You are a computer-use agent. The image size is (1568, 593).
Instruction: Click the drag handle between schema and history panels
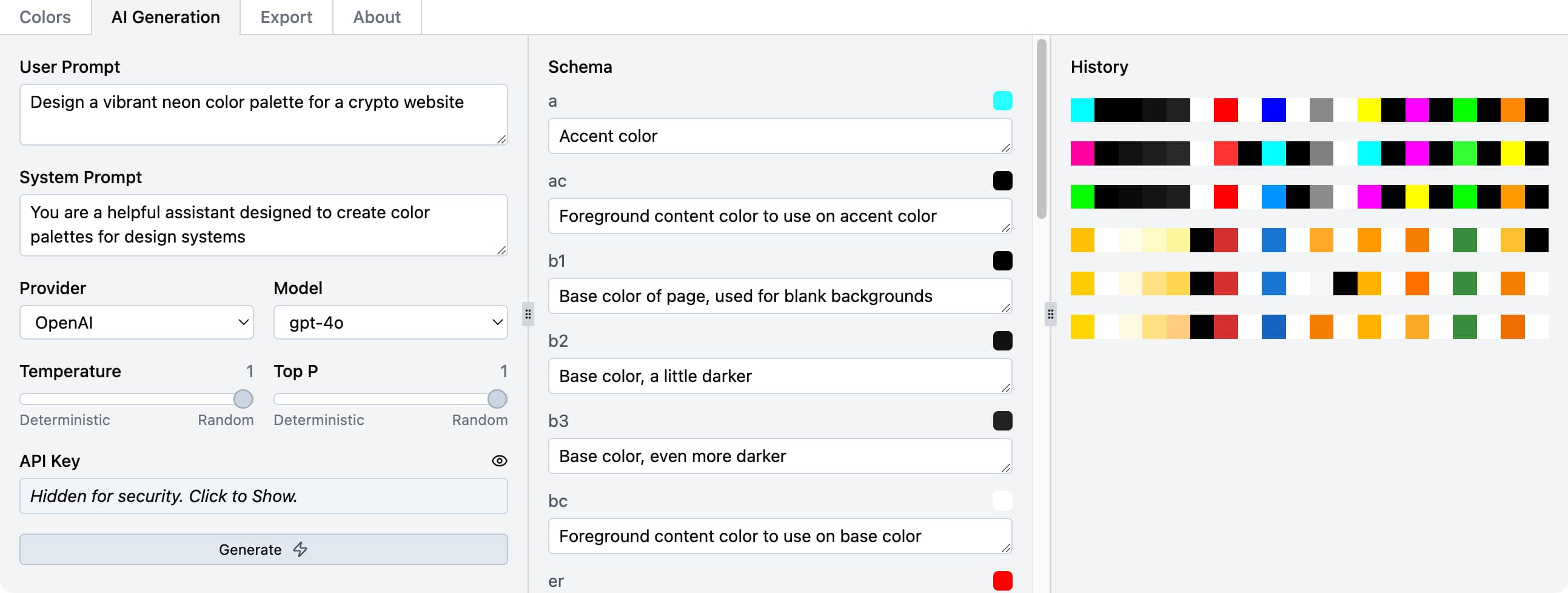click(1050, 314)
